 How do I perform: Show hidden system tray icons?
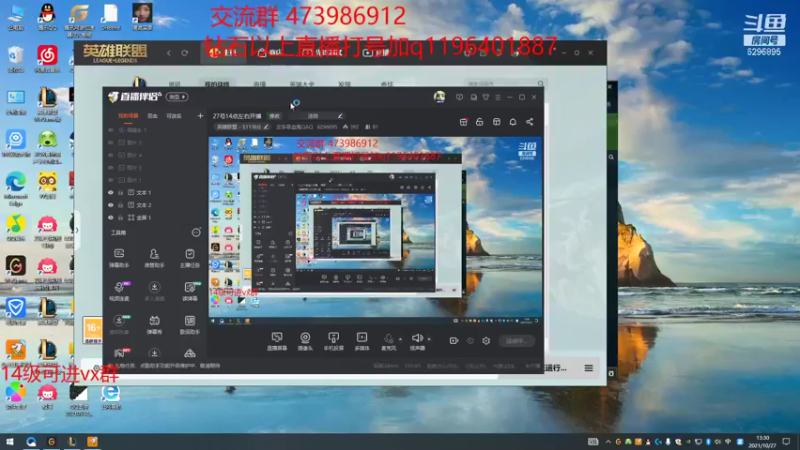[x=608, y=442]
